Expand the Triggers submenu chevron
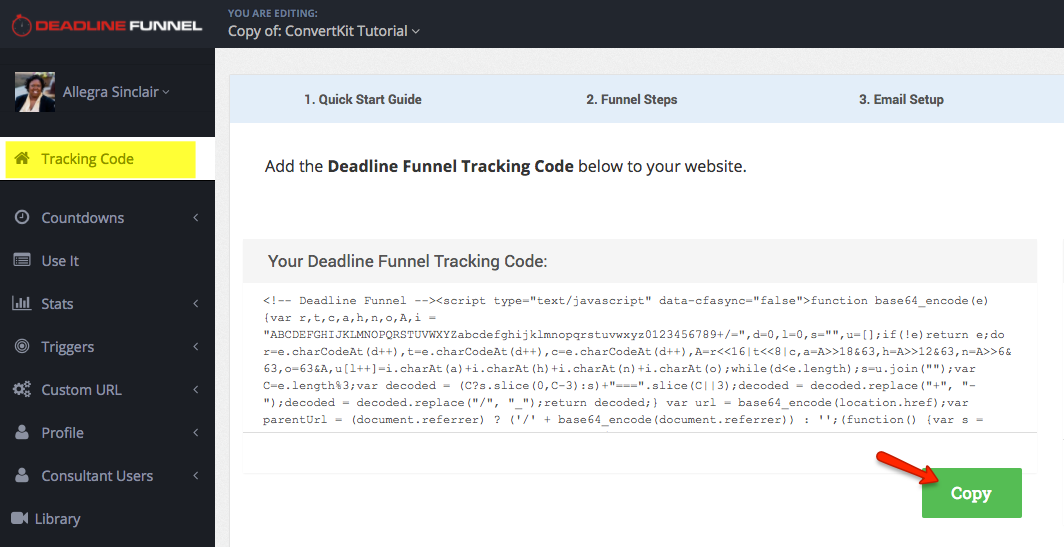The image size is (1064, 547). [x=195, y=346]
